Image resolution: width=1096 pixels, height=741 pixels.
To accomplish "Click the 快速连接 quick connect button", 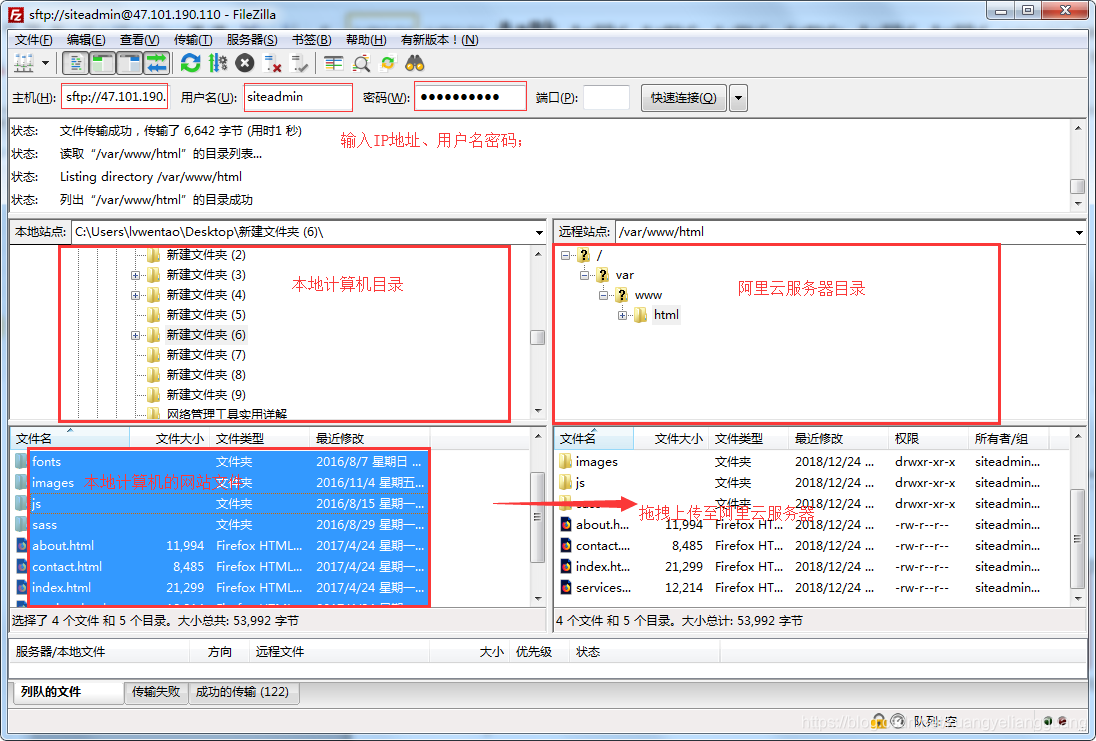I will tap(684, 98).
